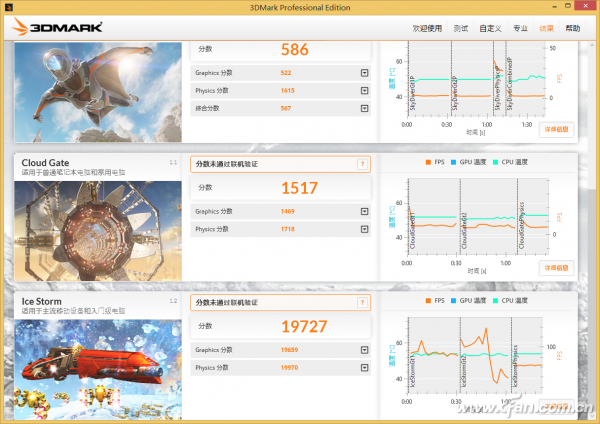The height and width of the screenshot is (424, 600).
Task: Switch to the 测试 tab
Action: pyautogui.click(x=461, y=28)
